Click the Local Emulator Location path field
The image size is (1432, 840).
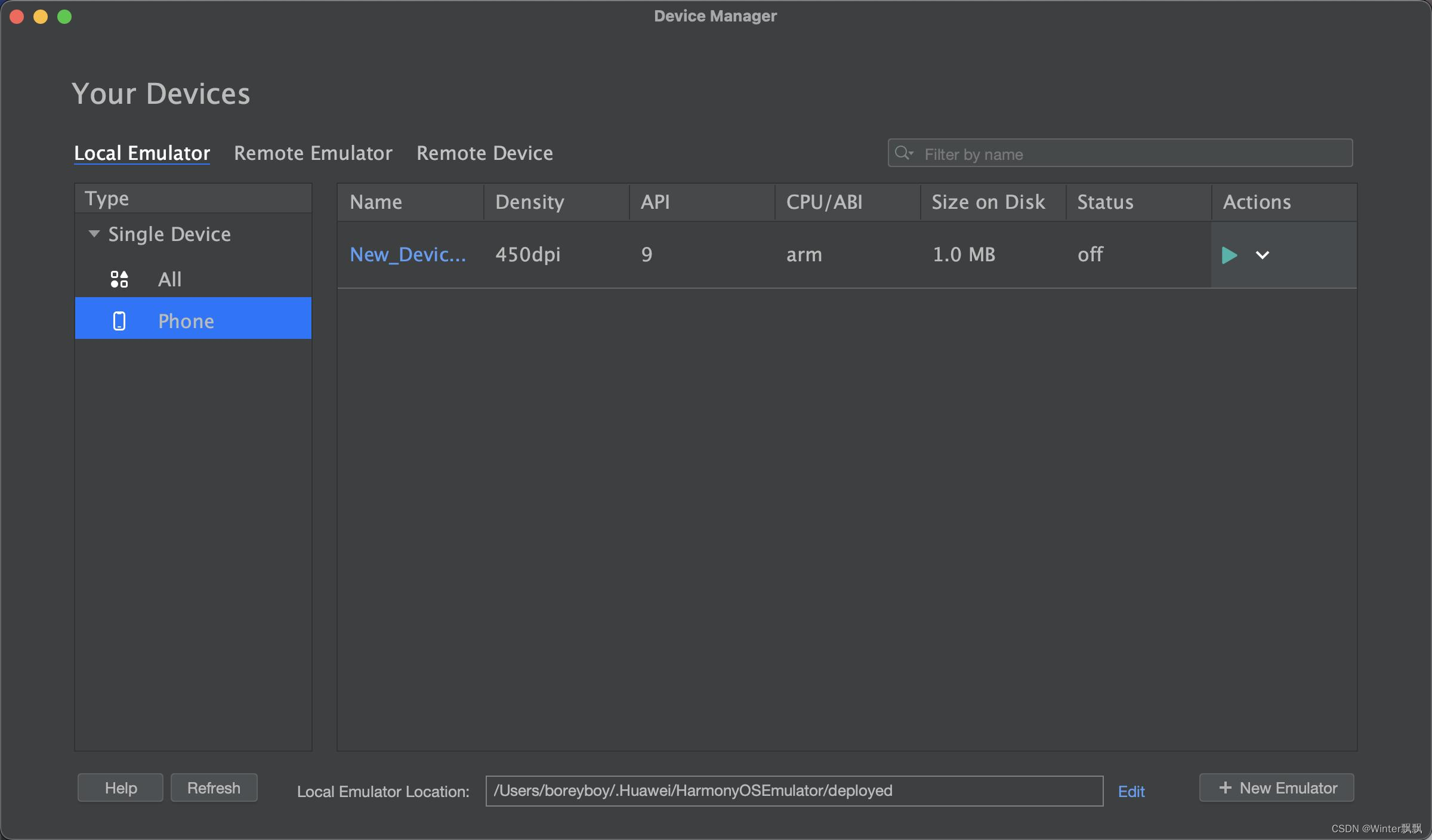[794, 791]
